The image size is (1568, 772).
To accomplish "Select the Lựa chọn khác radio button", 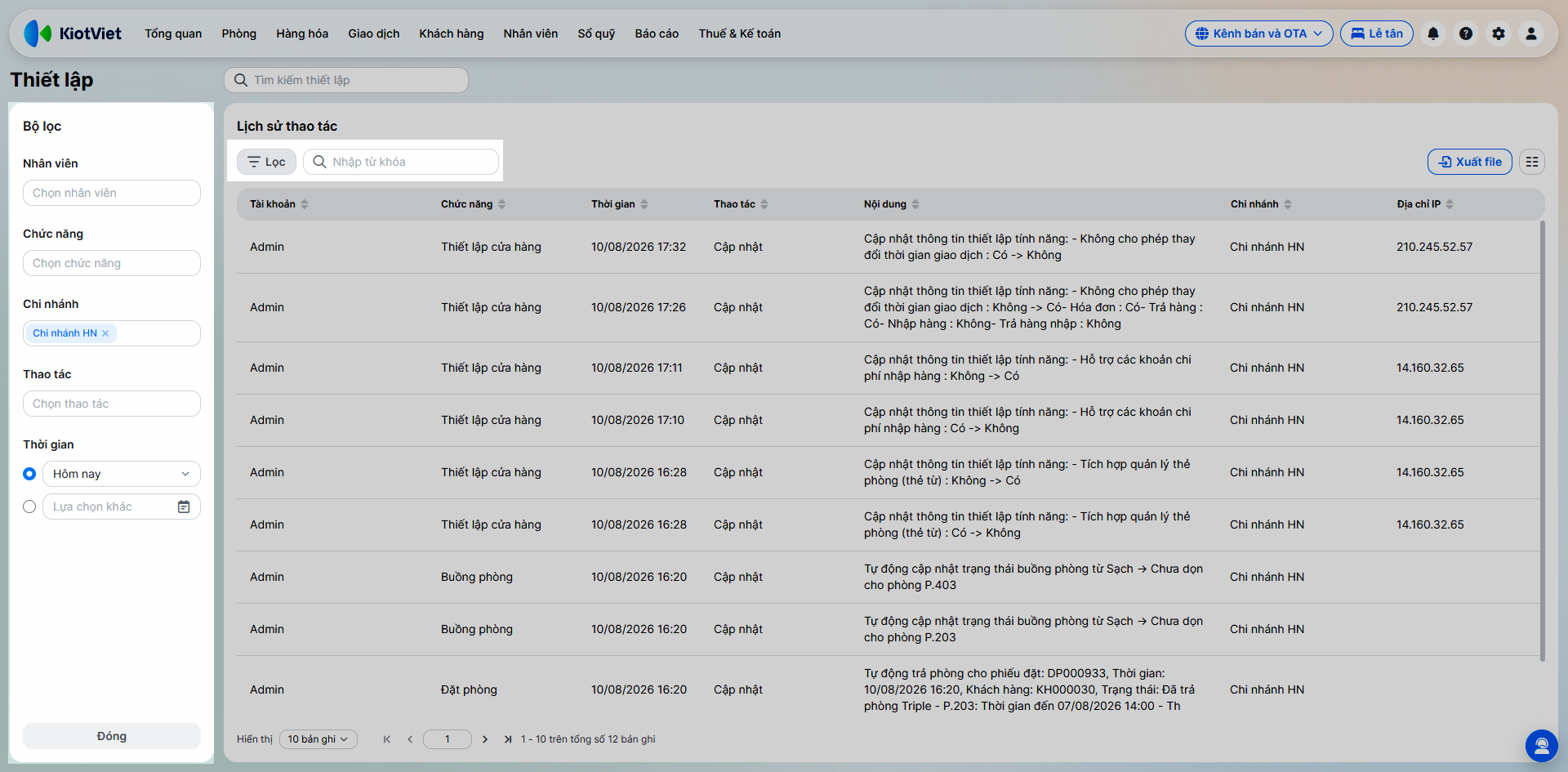I will pyautogui.click(x=29, y=506).
